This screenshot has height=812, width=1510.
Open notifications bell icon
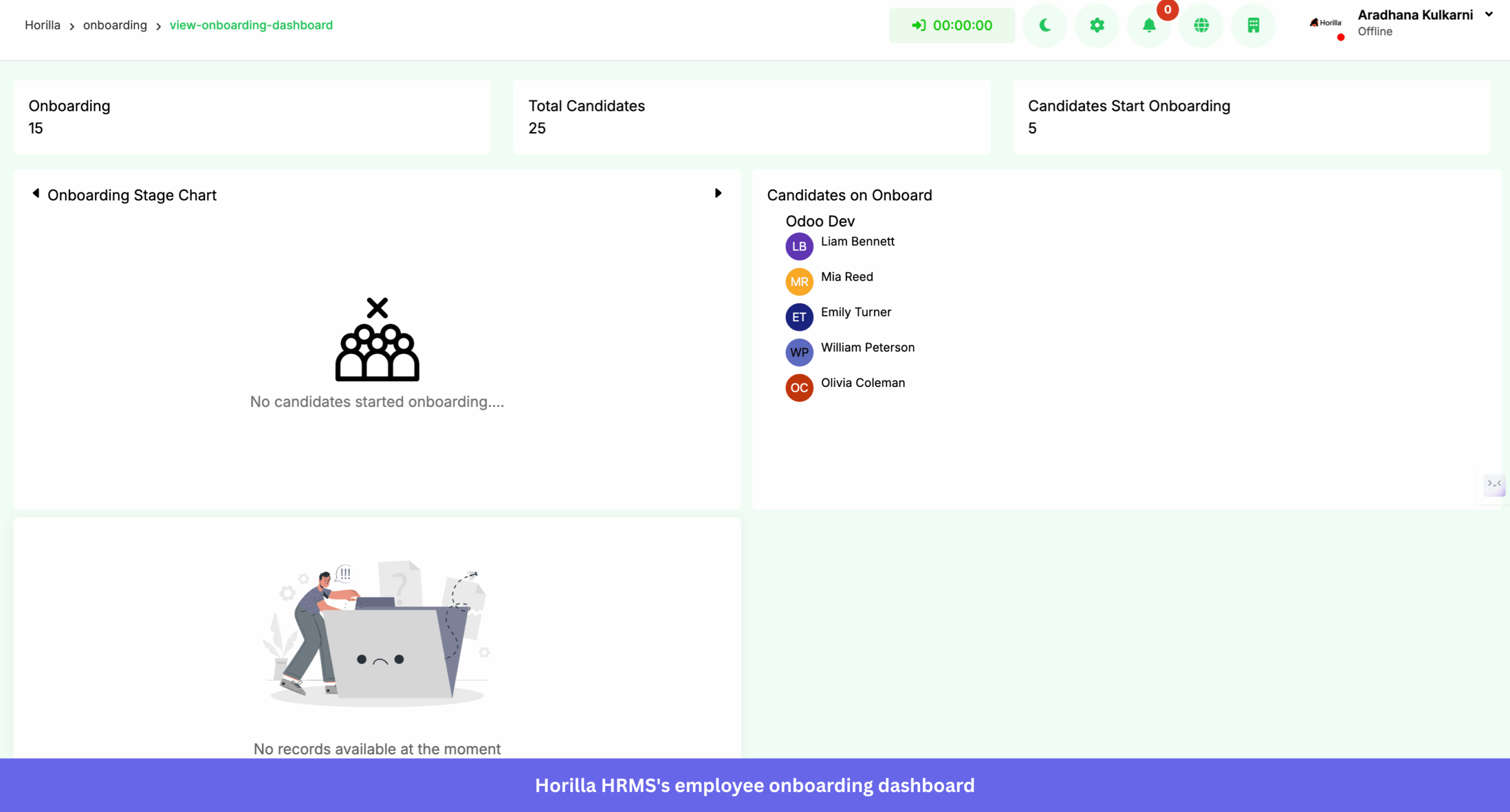[1148, 25]
